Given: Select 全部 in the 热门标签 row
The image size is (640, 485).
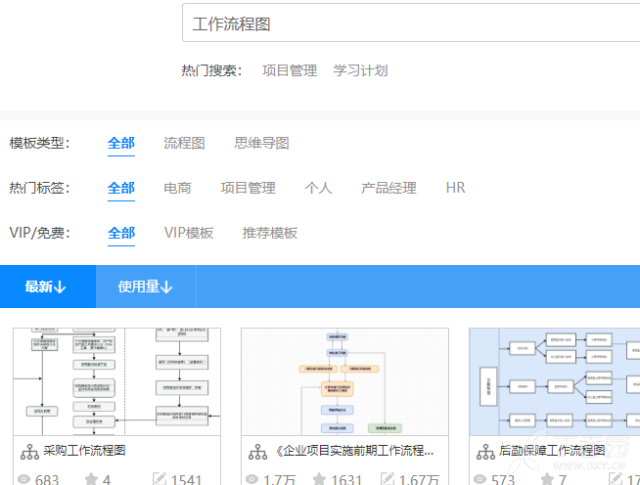Looking at the screenshot, I should [121, 188].
